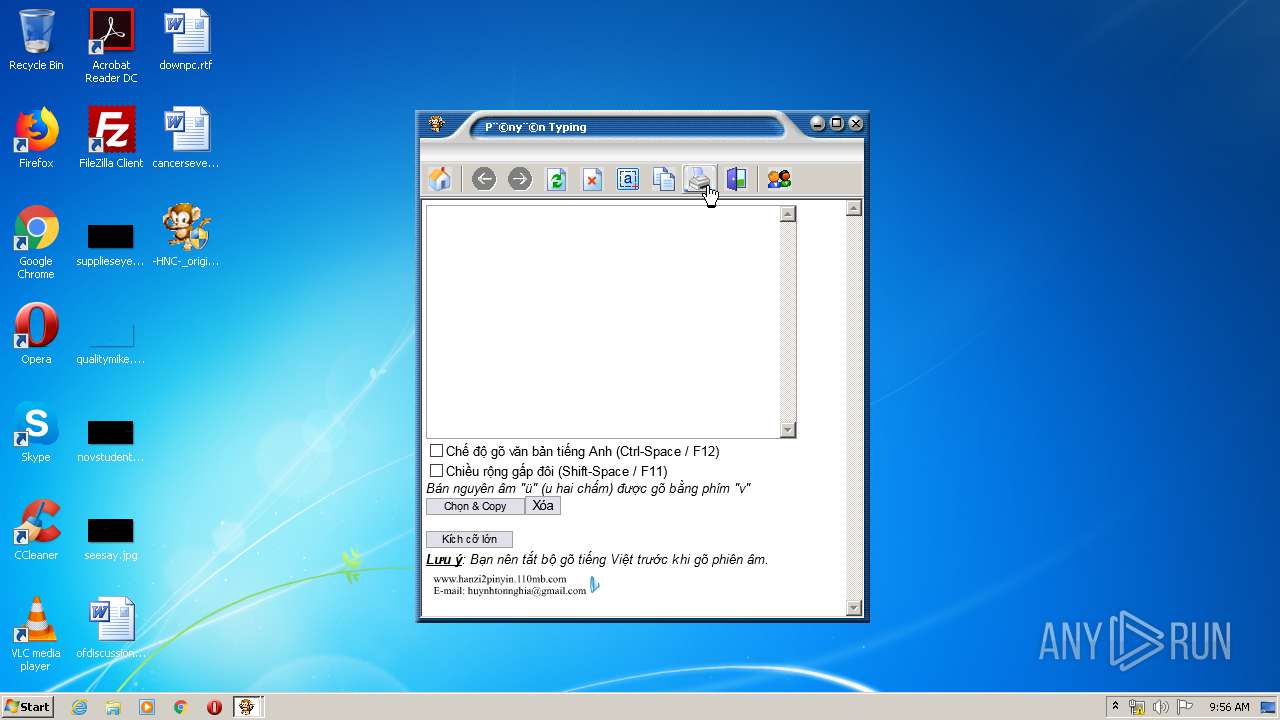Click the network tray icon
The width and height of the screenshot is (1280, 720).
pyautogui.click(x=1137, y=707)
